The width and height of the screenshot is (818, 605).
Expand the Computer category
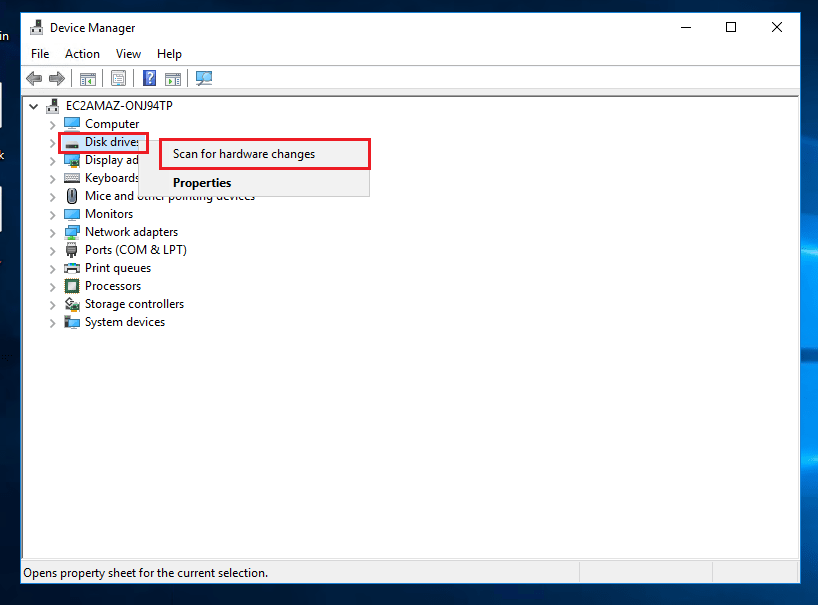pyautogui.click(x=52, y=125)
